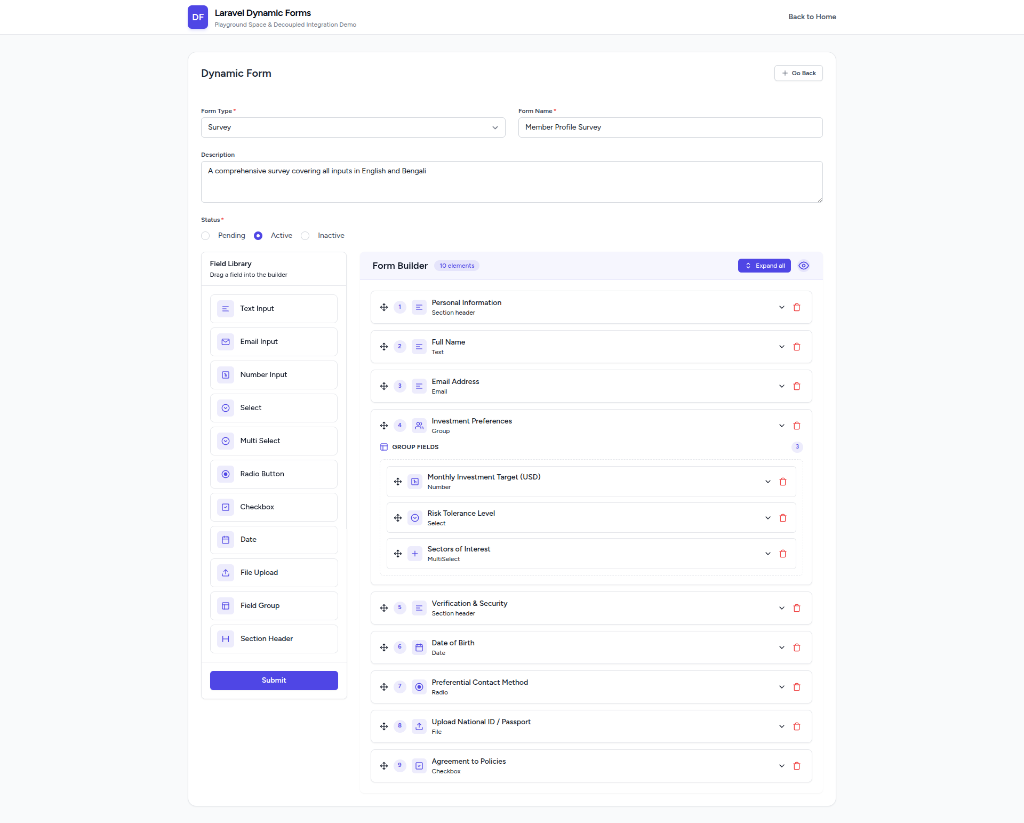Delete Upload National ID / Passport field
Image resolution: width=1024 pixels, height=823 pixels.
click(x=797, y=726)
